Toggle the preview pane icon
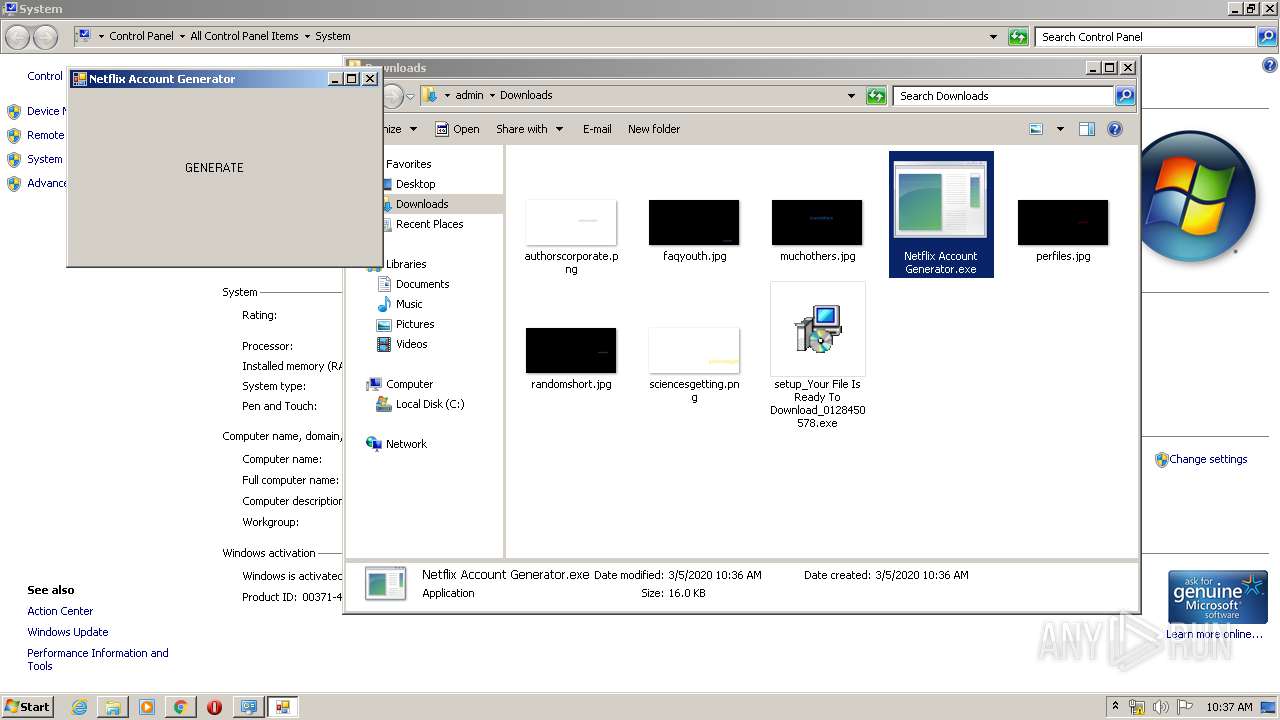The image size is (1280, 720). point(1087,129)
